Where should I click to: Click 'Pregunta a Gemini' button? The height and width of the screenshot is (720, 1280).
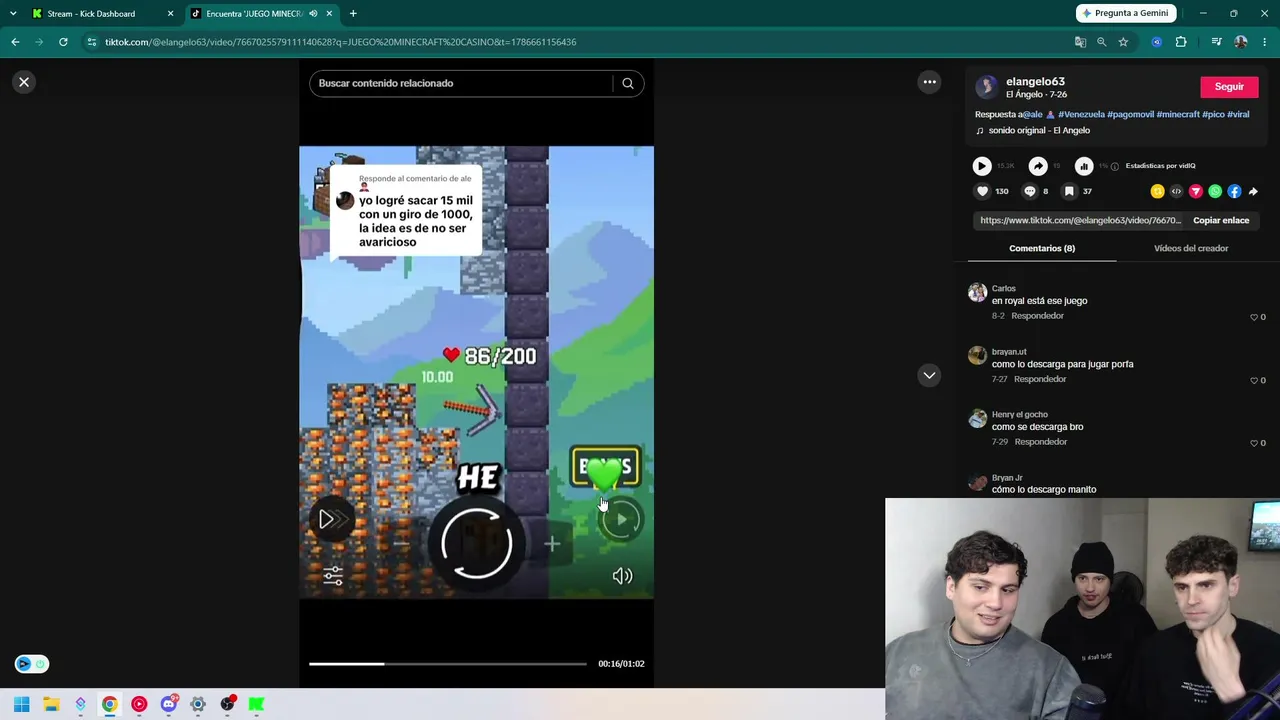click(x=1125, y=14)
